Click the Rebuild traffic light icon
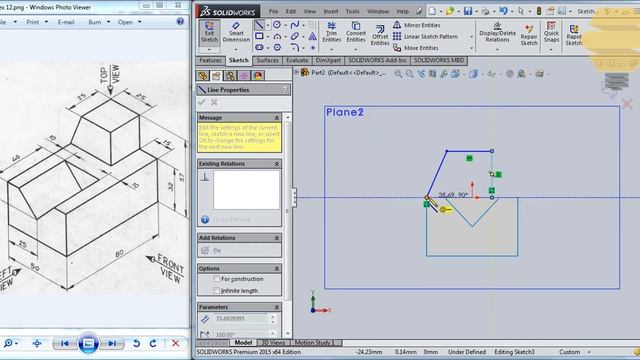 pyautogui.click(x=539, y=11)
